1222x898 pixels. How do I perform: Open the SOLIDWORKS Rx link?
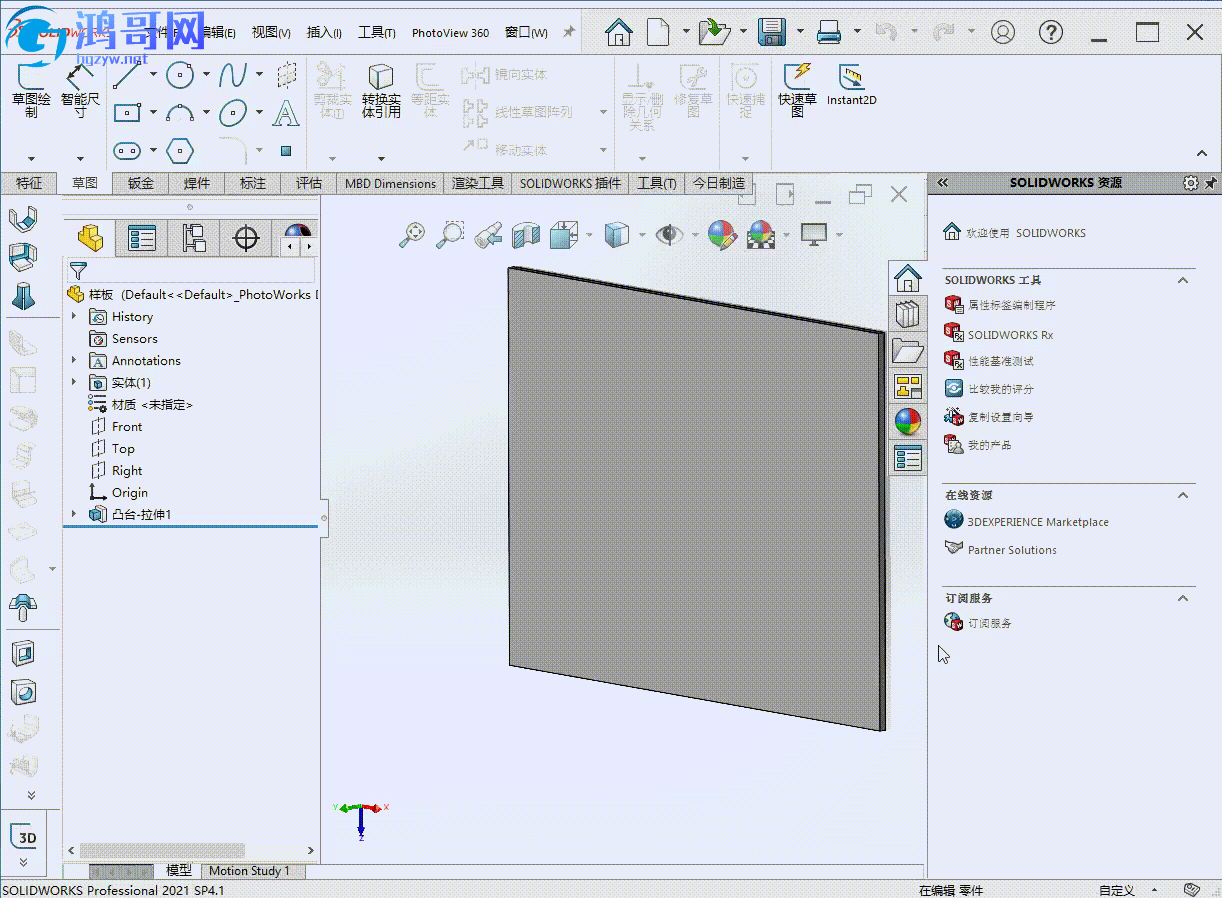click(x=1010, y=335)
